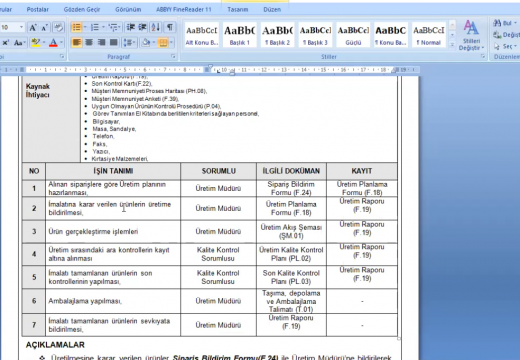Viewport: 520px width, 360px height.
Task: Apply the Güçlü style
Action: tap(353, 35)
